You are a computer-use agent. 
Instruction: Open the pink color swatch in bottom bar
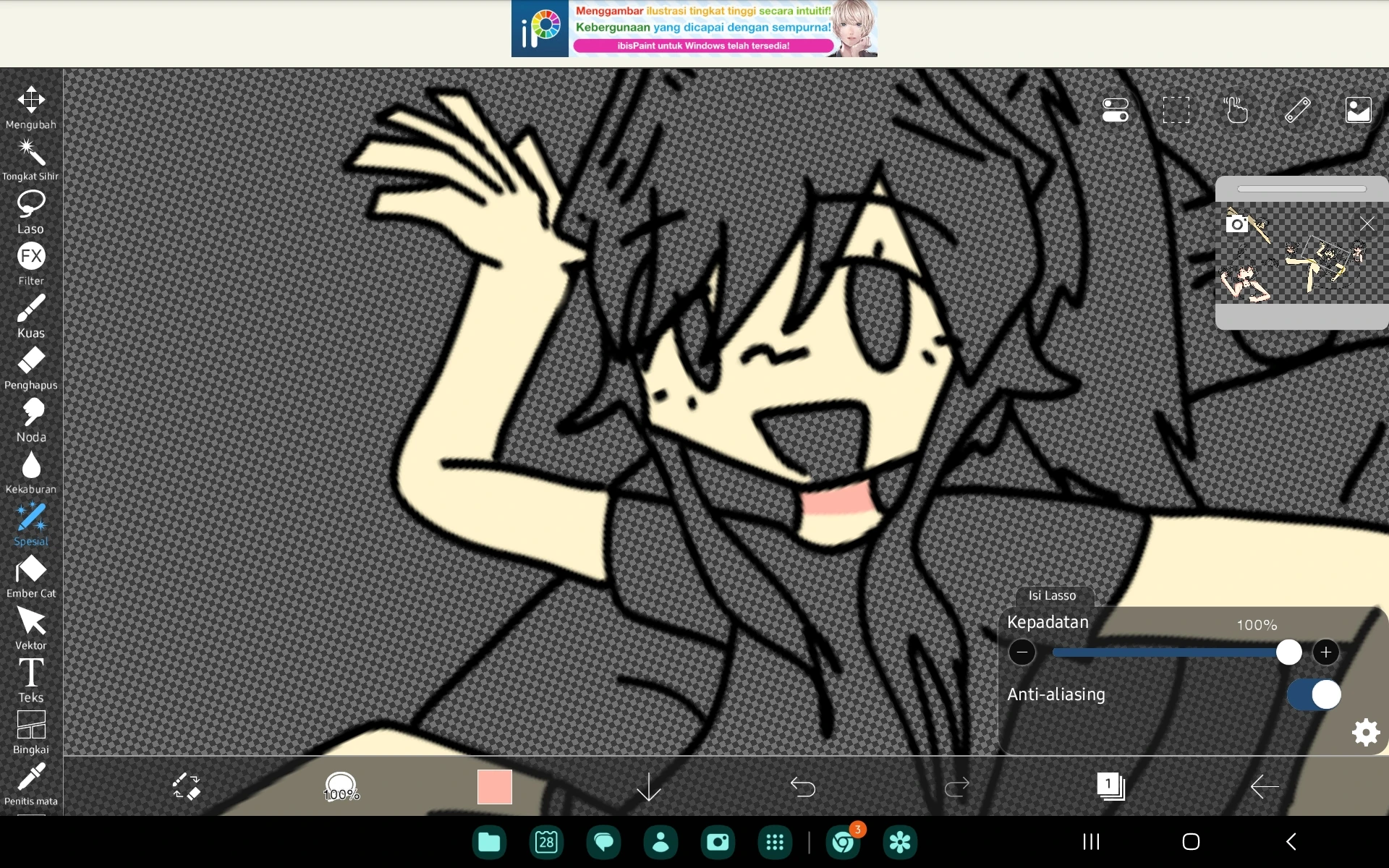tap(494, 787)
